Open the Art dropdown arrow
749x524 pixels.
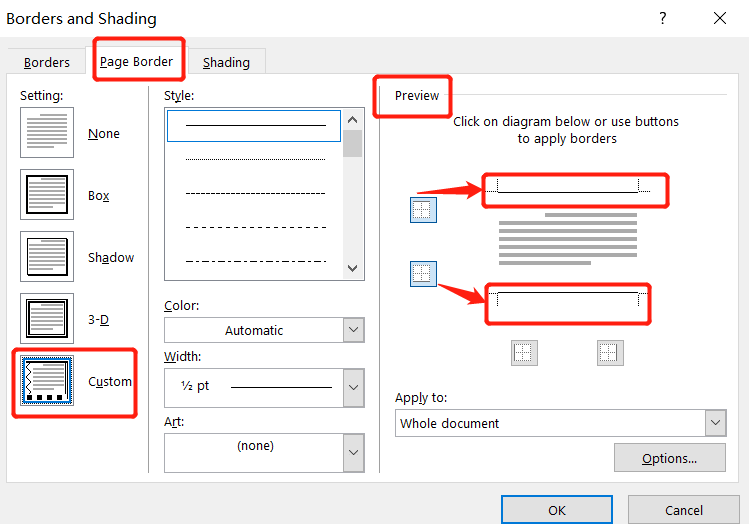click(x=353, y=452)
